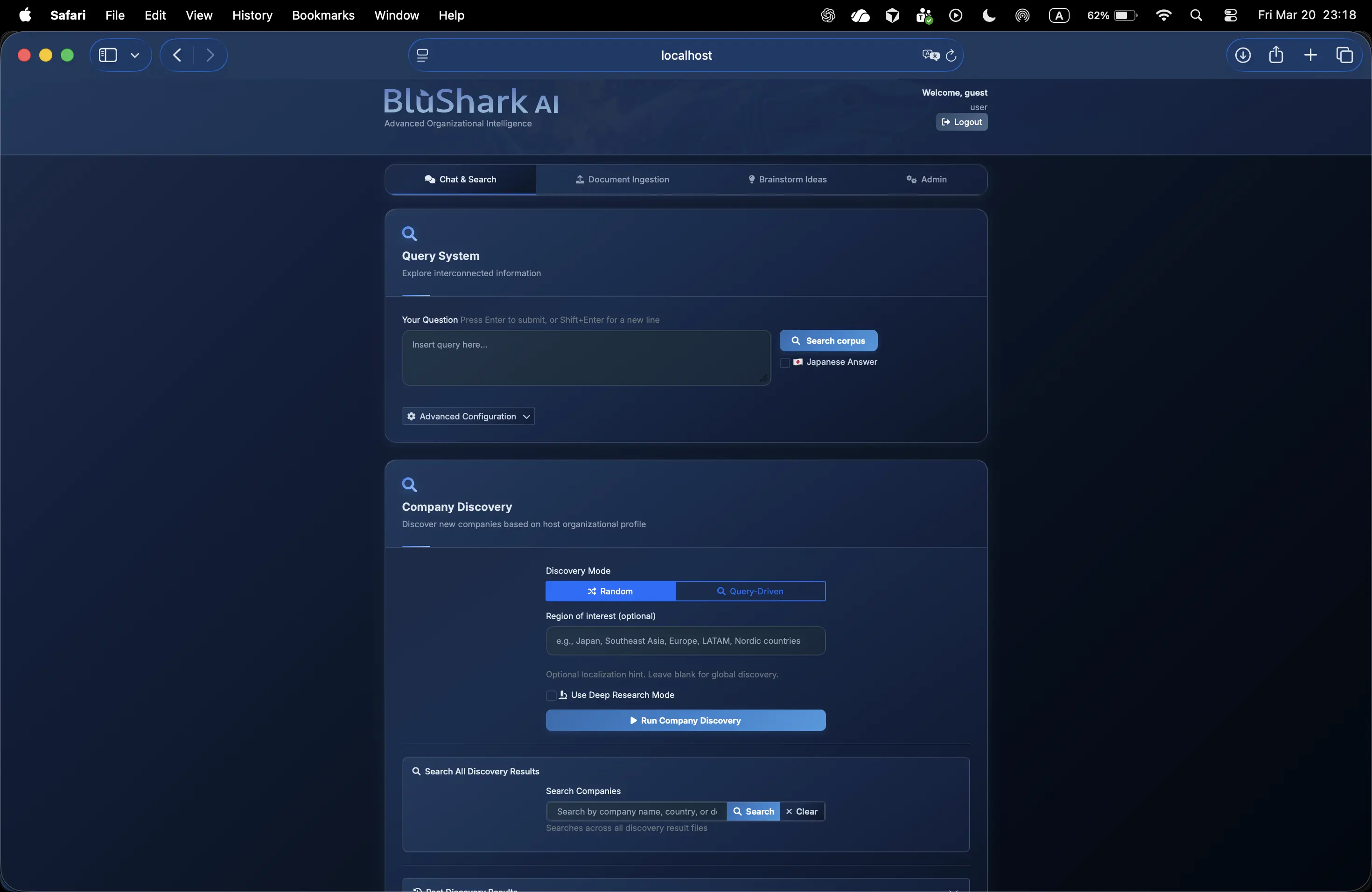Show Safari downloads
This screenshot has height=892, width=1372.
tap(1243, 55)
